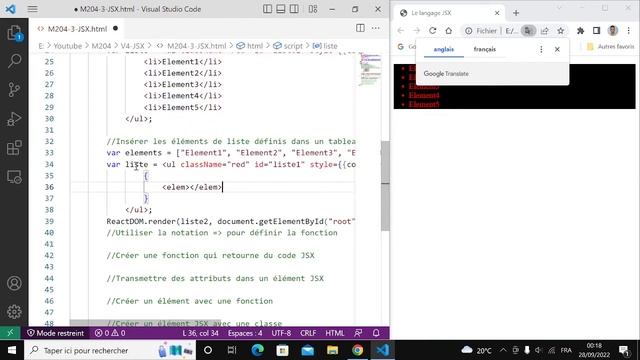Click the script breadcrumb symbol
This screenshot has height=360, width=640.
(288, 46)
